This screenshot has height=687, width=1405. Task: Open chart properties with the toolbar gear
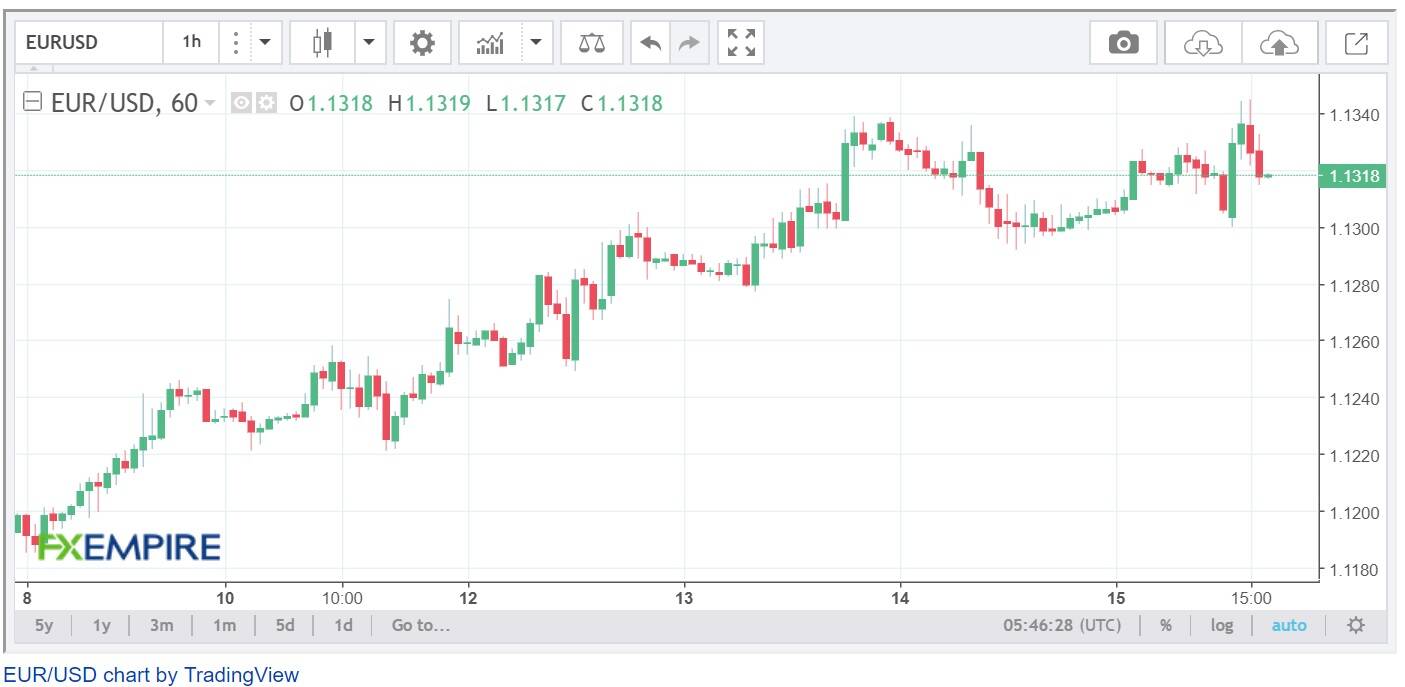[x=423, y=42]
